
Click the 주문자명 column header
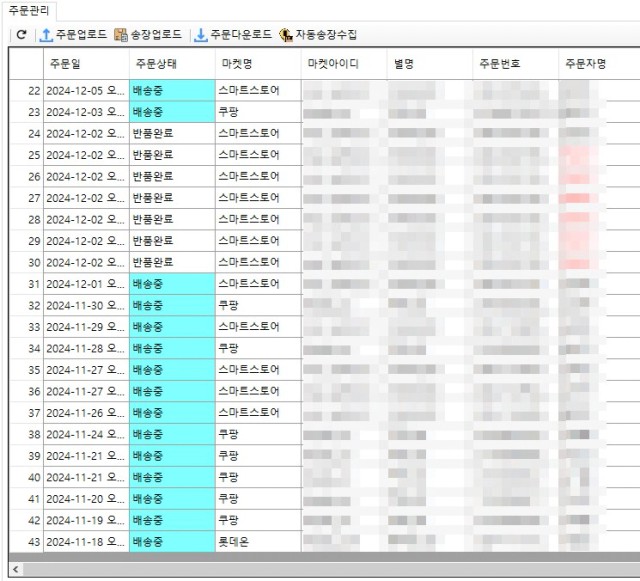point(585,63)
